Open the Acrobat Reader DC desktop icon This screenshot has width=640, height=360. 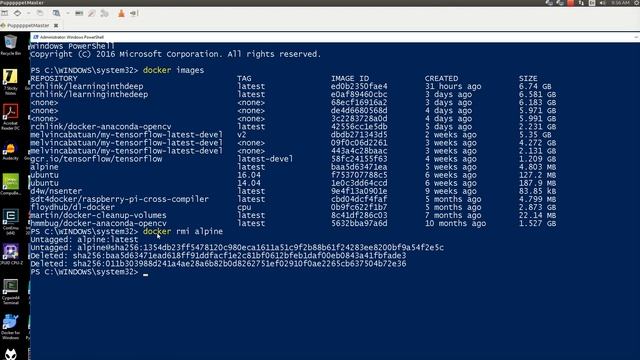[11, 117]
